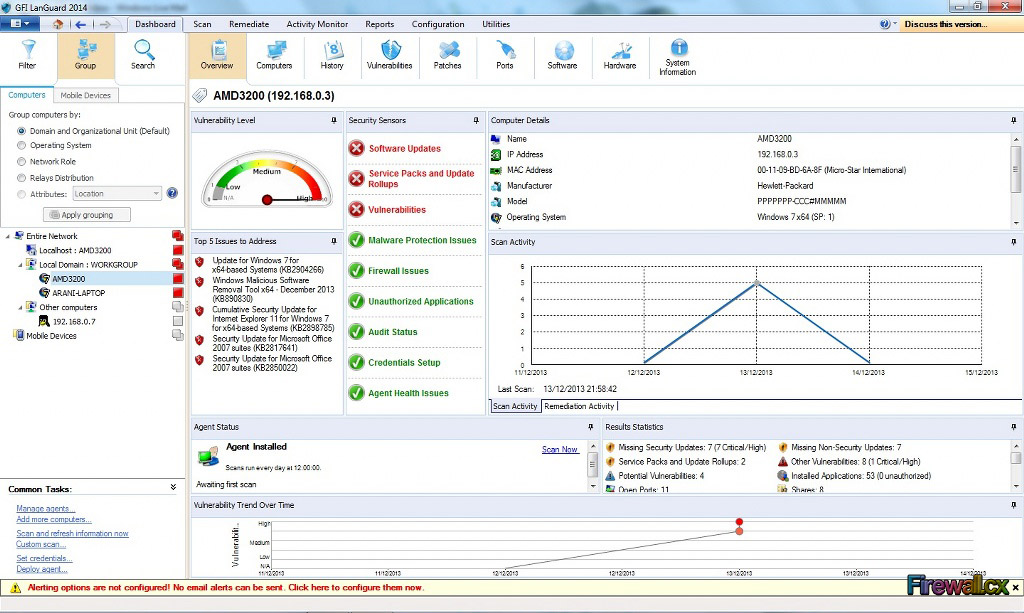Go back with the left arrow
Viewport: 1024px width, 613px height.
click(x=81, y=24)
